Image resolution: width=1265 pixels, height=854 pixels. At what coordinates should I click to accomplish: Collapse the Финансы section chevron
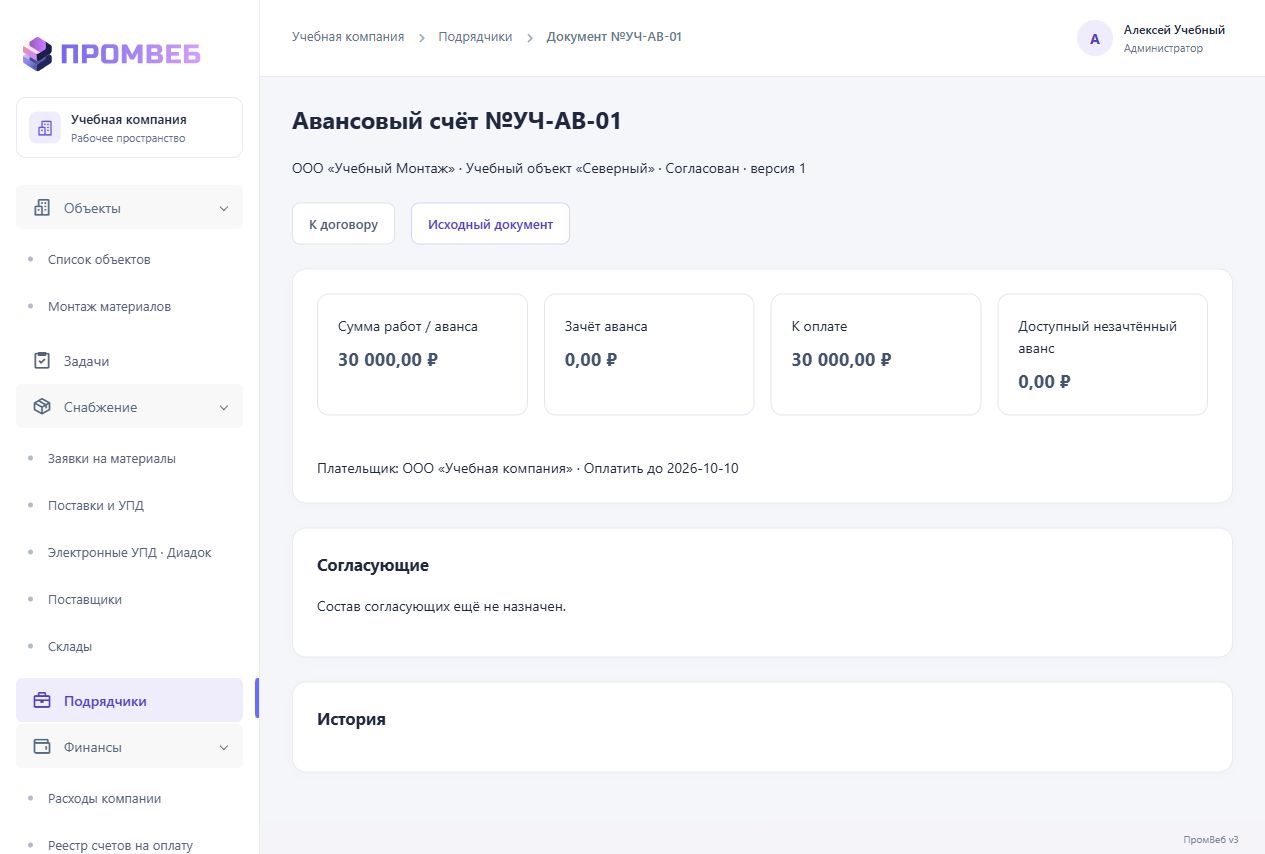pos(224,747)
